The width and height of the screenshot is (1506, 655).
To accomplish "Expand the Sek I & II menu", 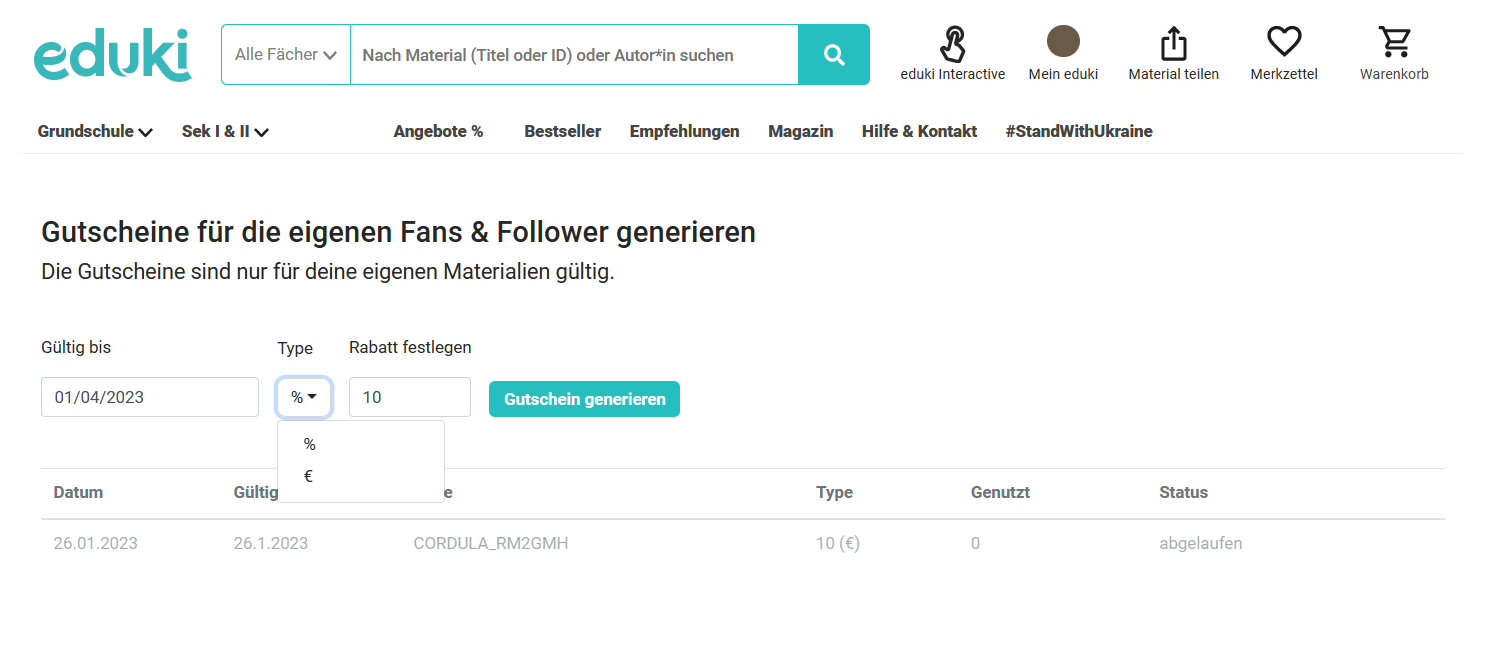I will click(225, 131).
